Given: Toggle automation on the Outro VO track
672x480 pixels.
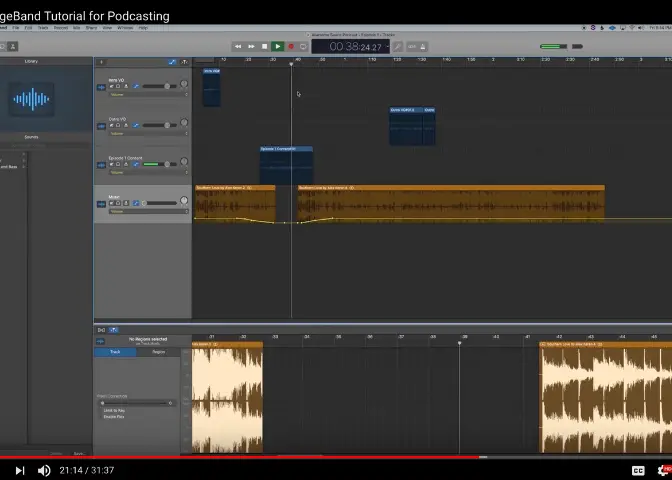Looking at the screenshot, I should 136,126.
